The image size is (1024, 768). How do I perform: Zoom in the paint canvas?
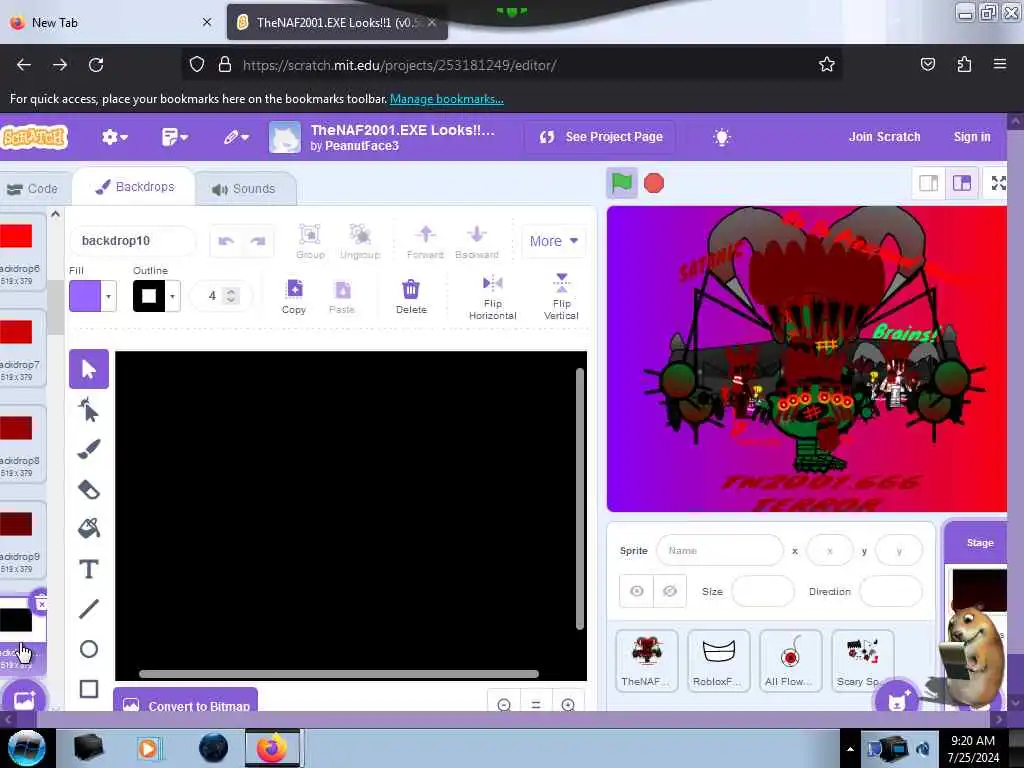[x=568, y=705]
